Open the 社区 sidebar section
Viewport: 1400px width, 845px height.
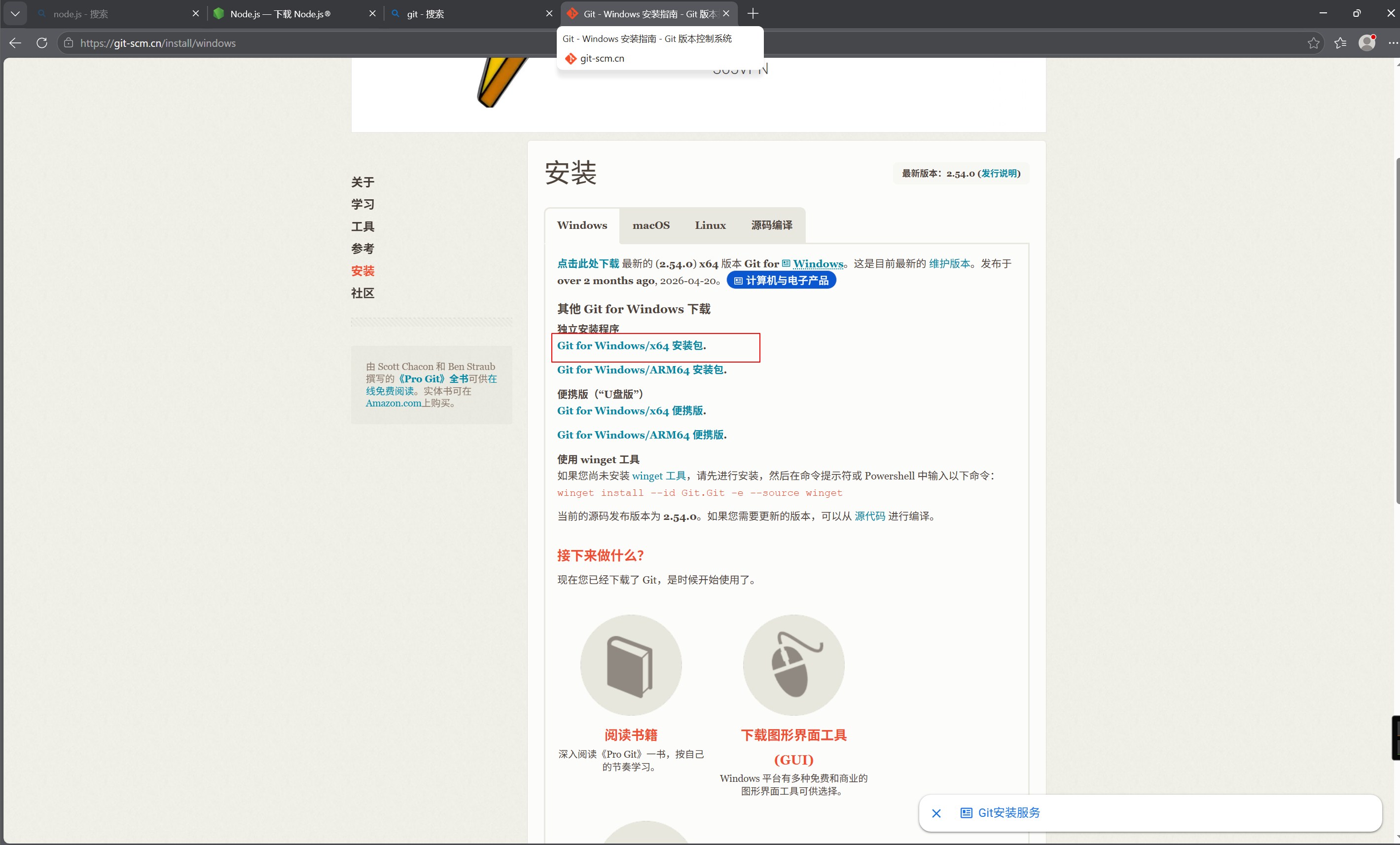pos(362,293)
